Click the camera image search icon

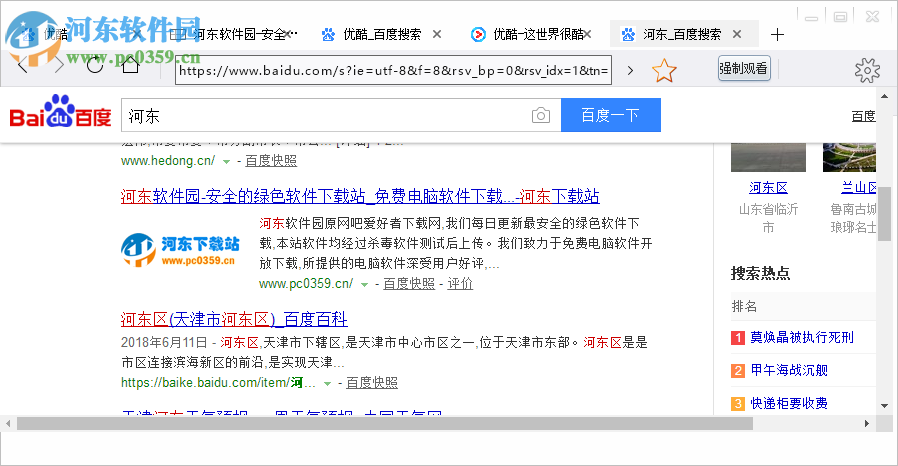click(x=541, y=116)
